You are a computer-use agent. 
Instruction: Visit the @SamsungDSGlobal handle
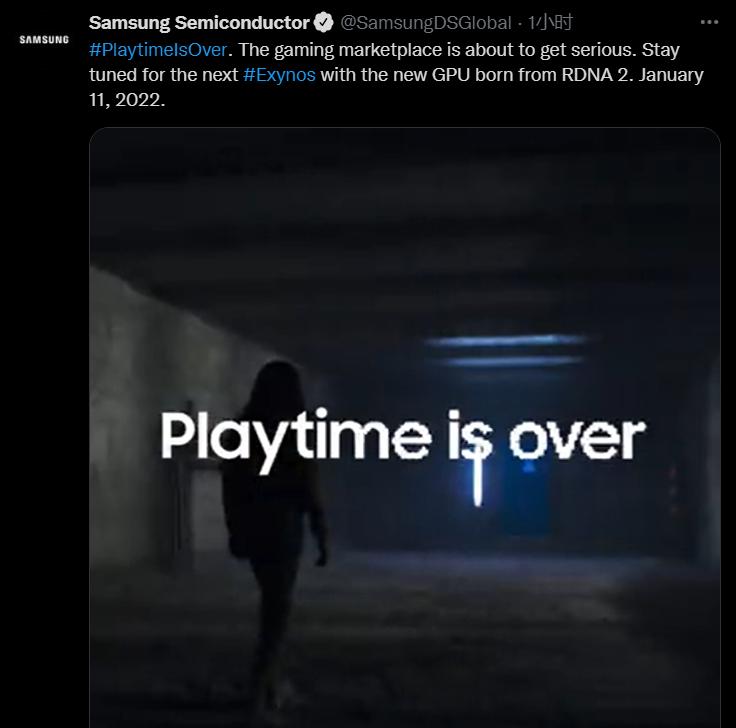coord(425,23)
